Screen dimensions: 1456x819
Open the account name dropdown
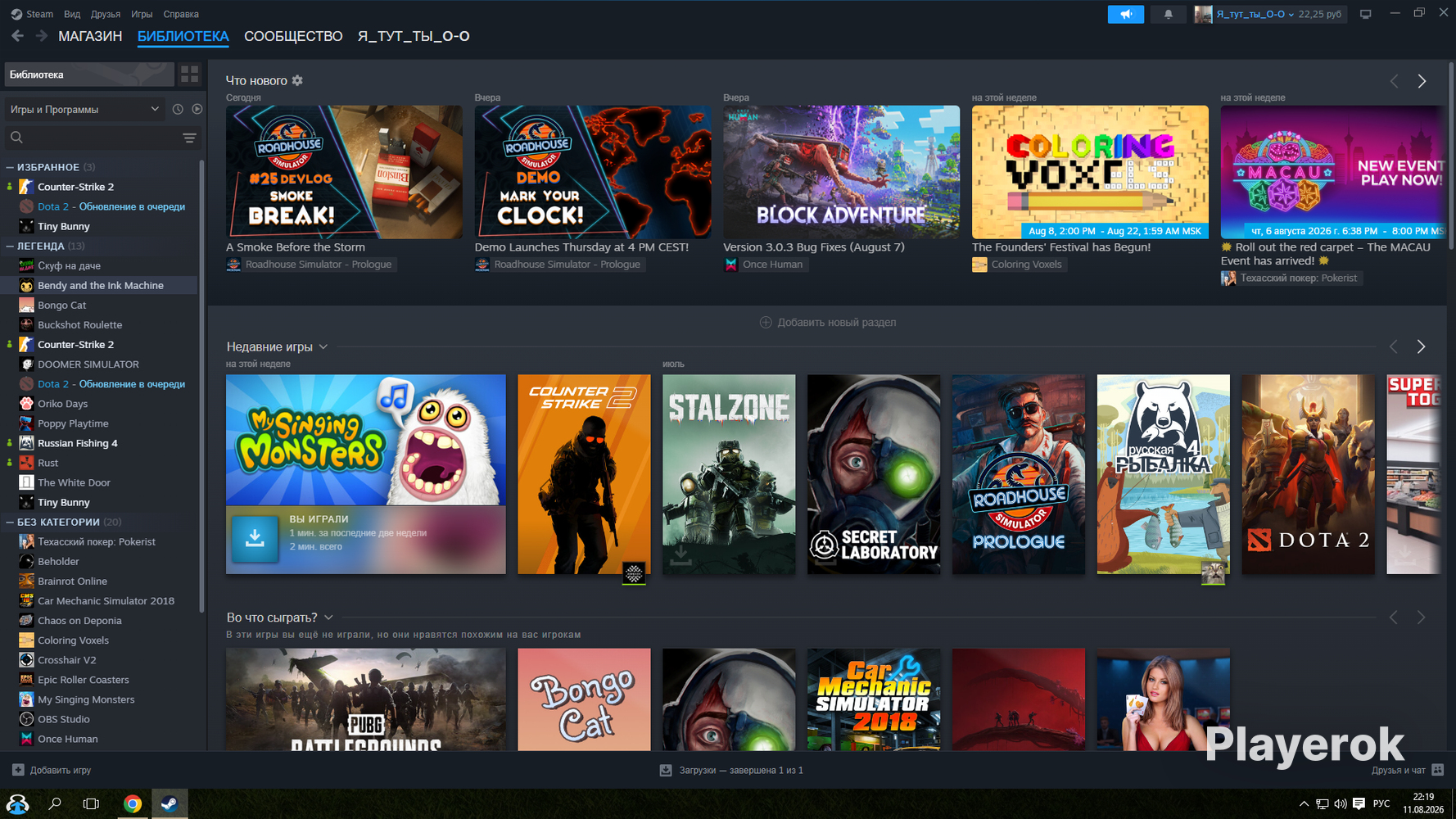1255,14
